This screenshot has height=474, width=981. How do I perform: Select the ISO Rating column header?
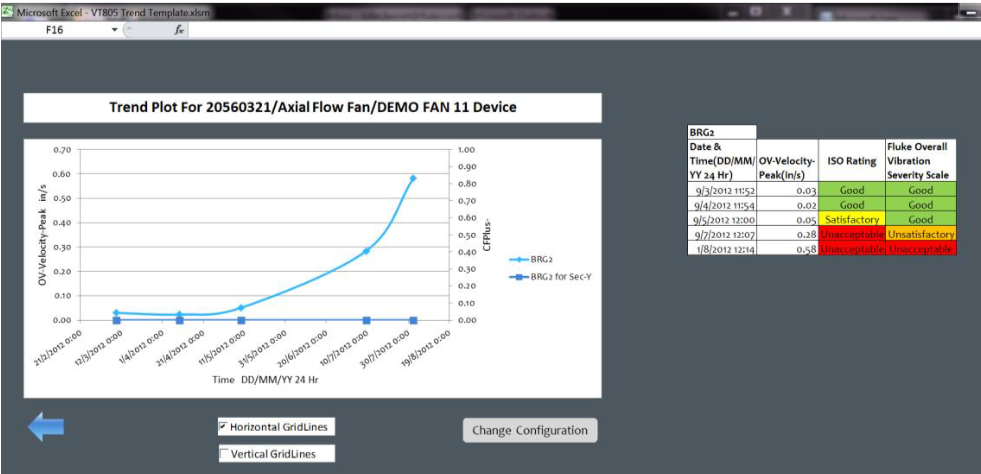(x=851, y=161)
